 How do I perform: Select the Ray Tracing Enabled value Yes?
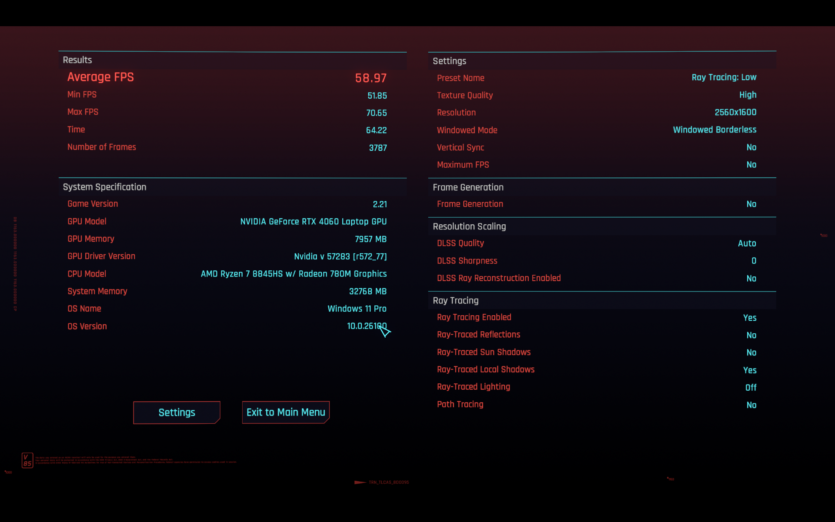coord(750,318)
